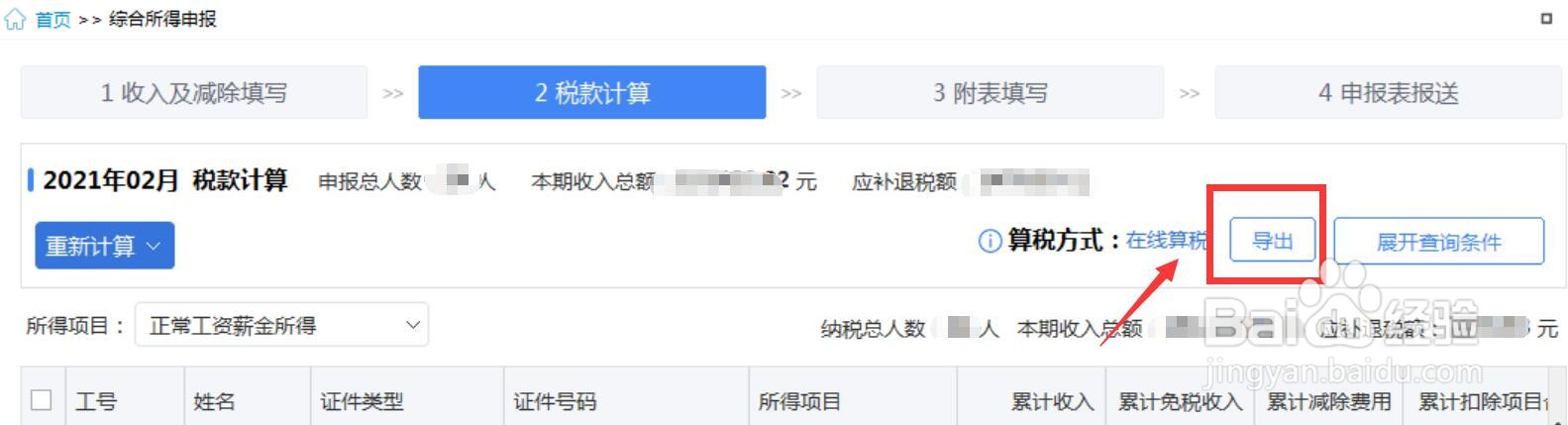
Task: Go to step 1 收入及减除填写
Action: (194, 93)
